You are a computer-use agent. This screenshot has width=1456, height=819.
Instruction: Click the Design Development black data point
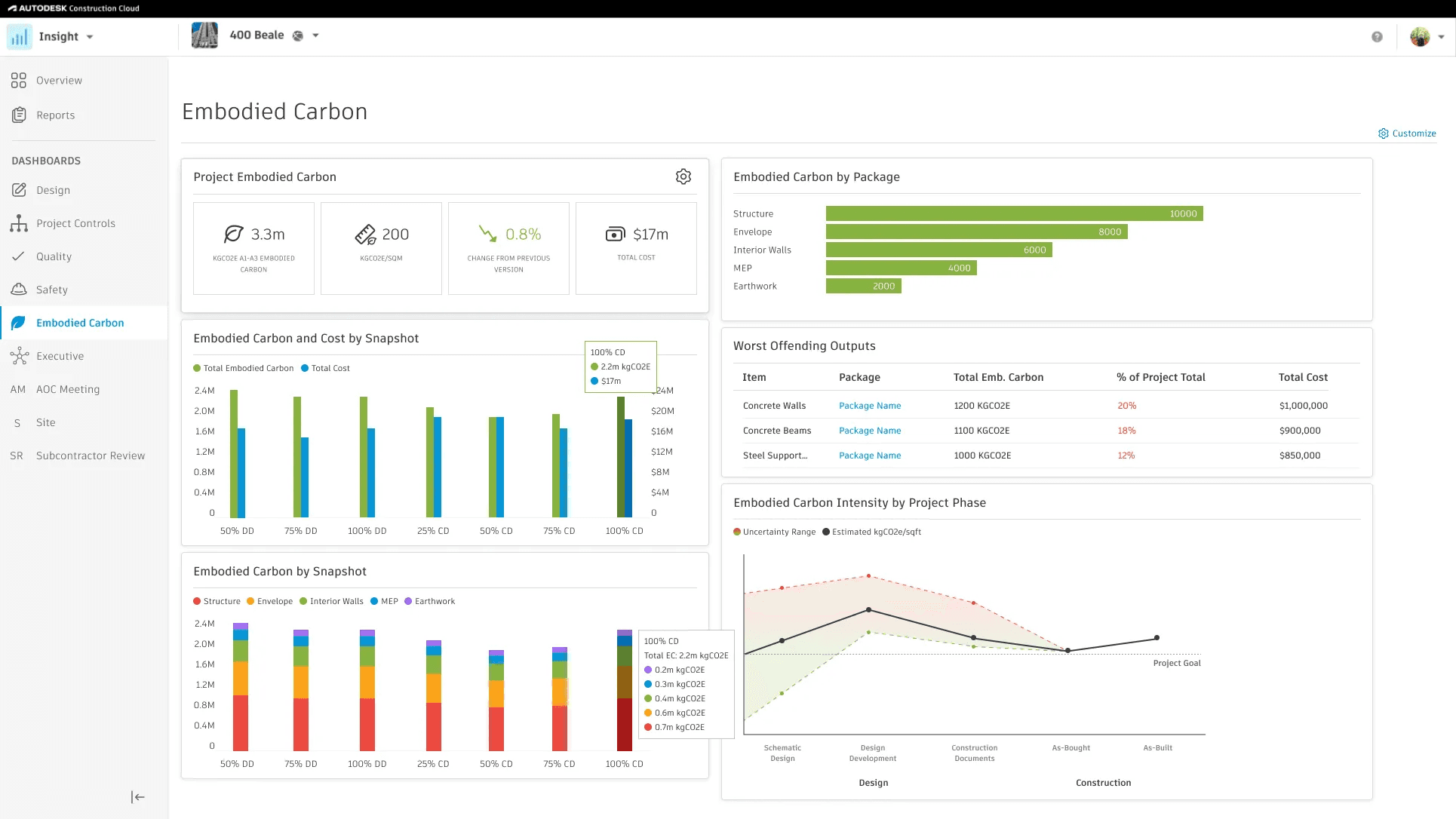pyautogui.click(x=868, y=609)
